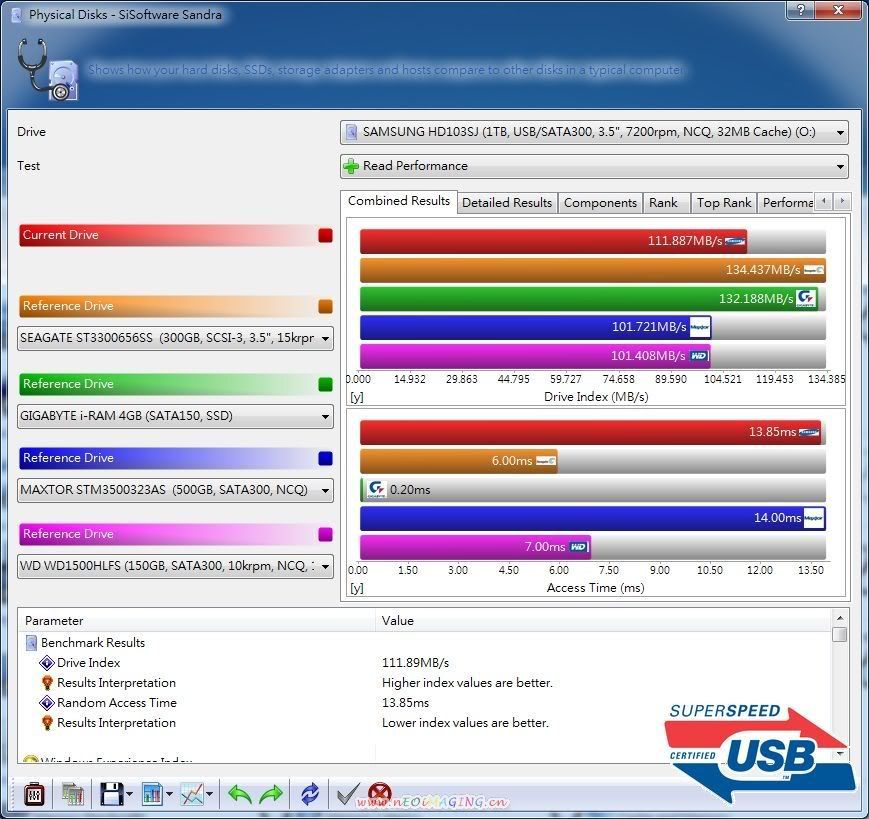Click the magenta Reference Drive color swatch

click(325, 534)
